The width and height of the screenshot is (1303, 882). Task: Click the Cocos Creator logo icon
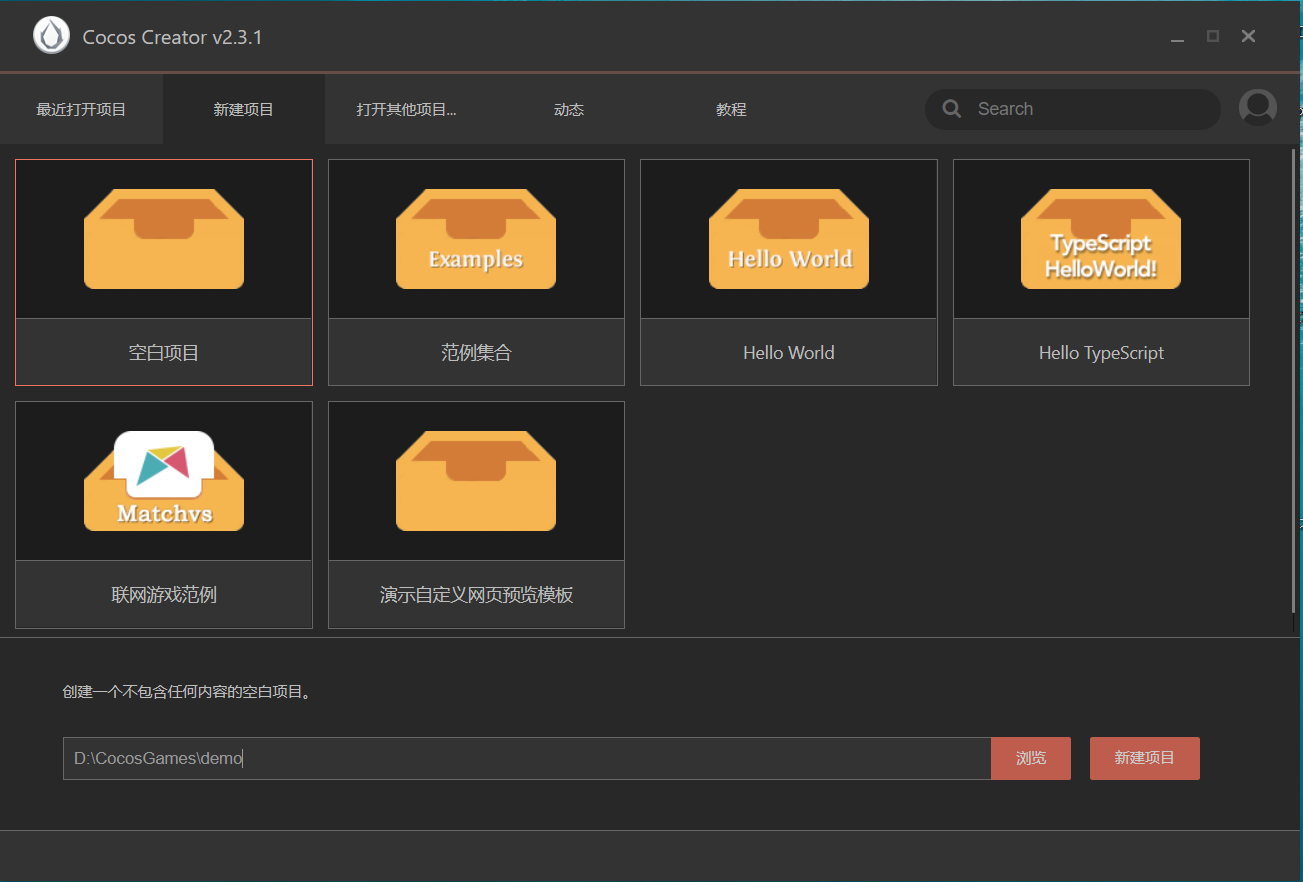coord(51,36)
